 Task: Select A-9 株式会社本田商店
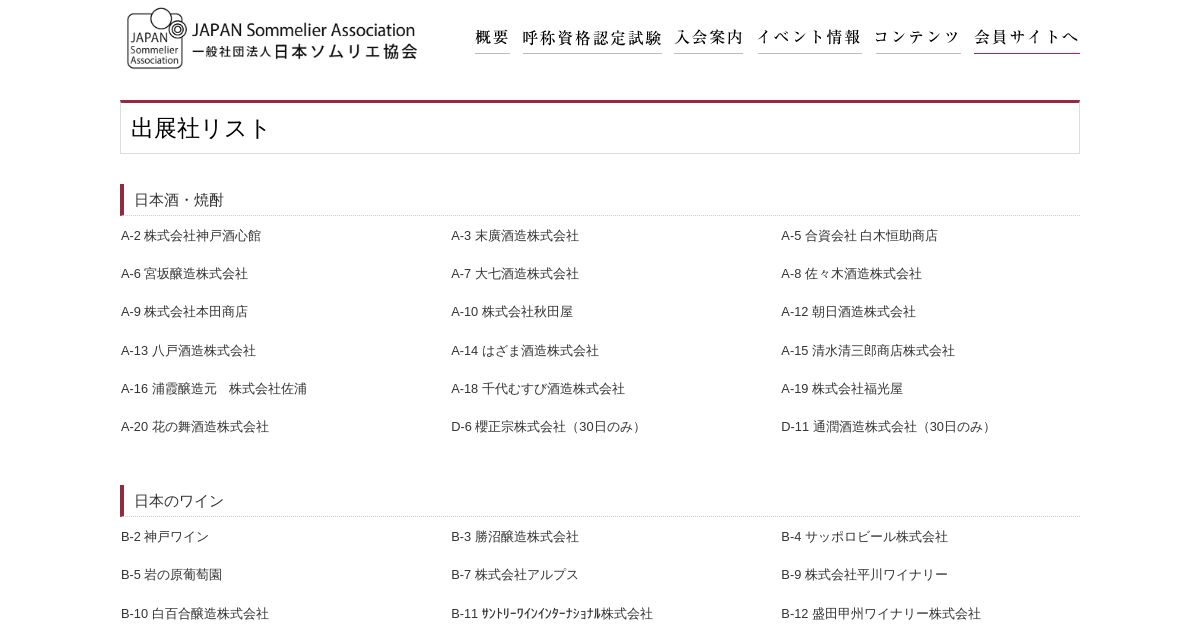(x=184, y=312)
